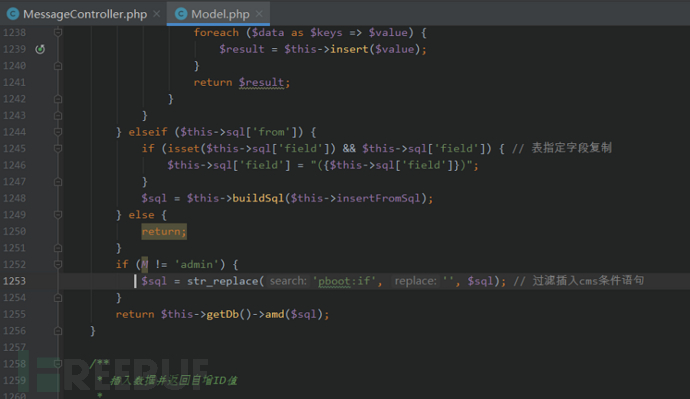The width and height of the screenshot is (690, 399).
Task: Click the 'foreach' keyword
Action: point(216,33)
